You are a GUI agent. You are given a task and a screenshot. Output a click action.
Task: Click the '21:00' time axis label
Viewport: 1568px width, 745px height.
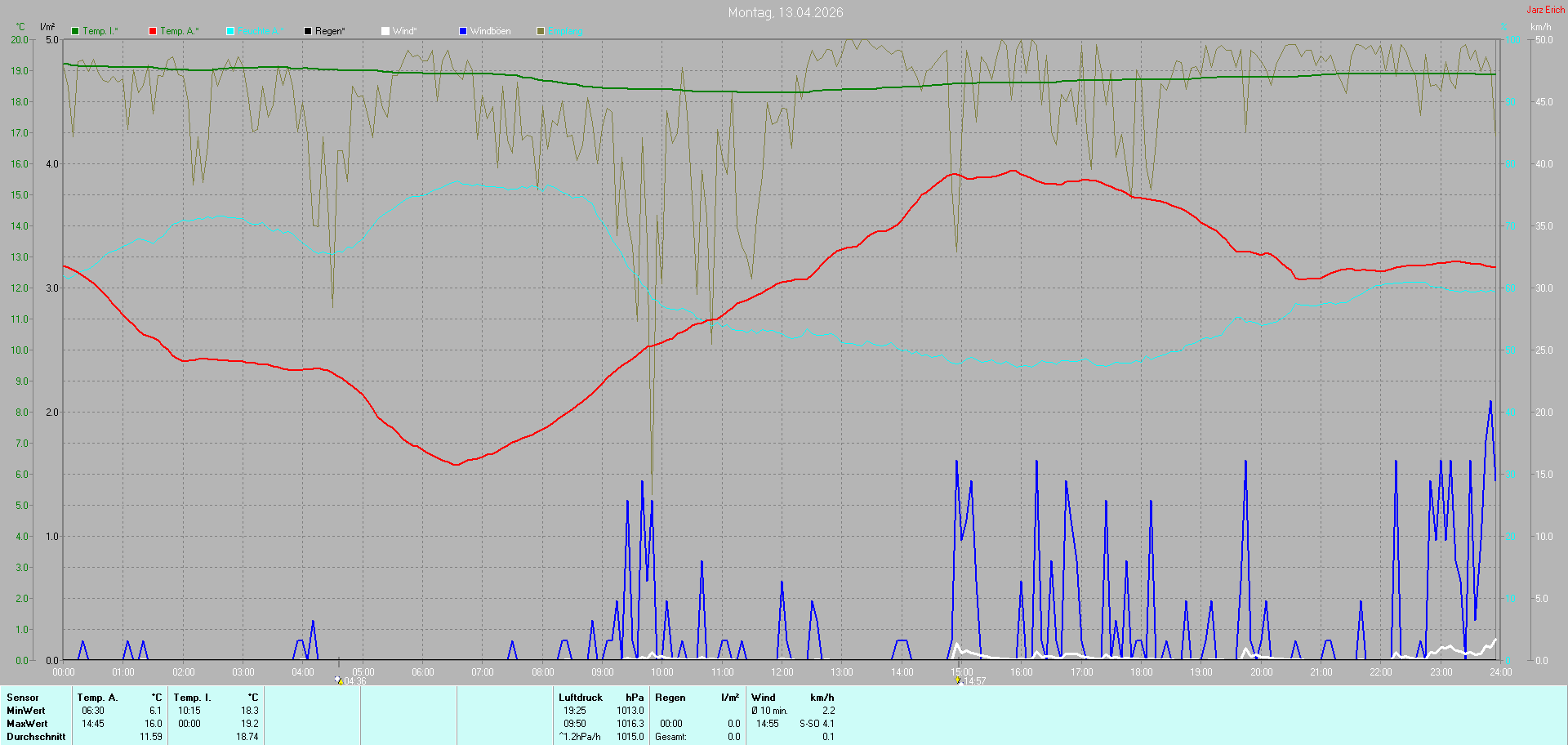[1321, 672]
